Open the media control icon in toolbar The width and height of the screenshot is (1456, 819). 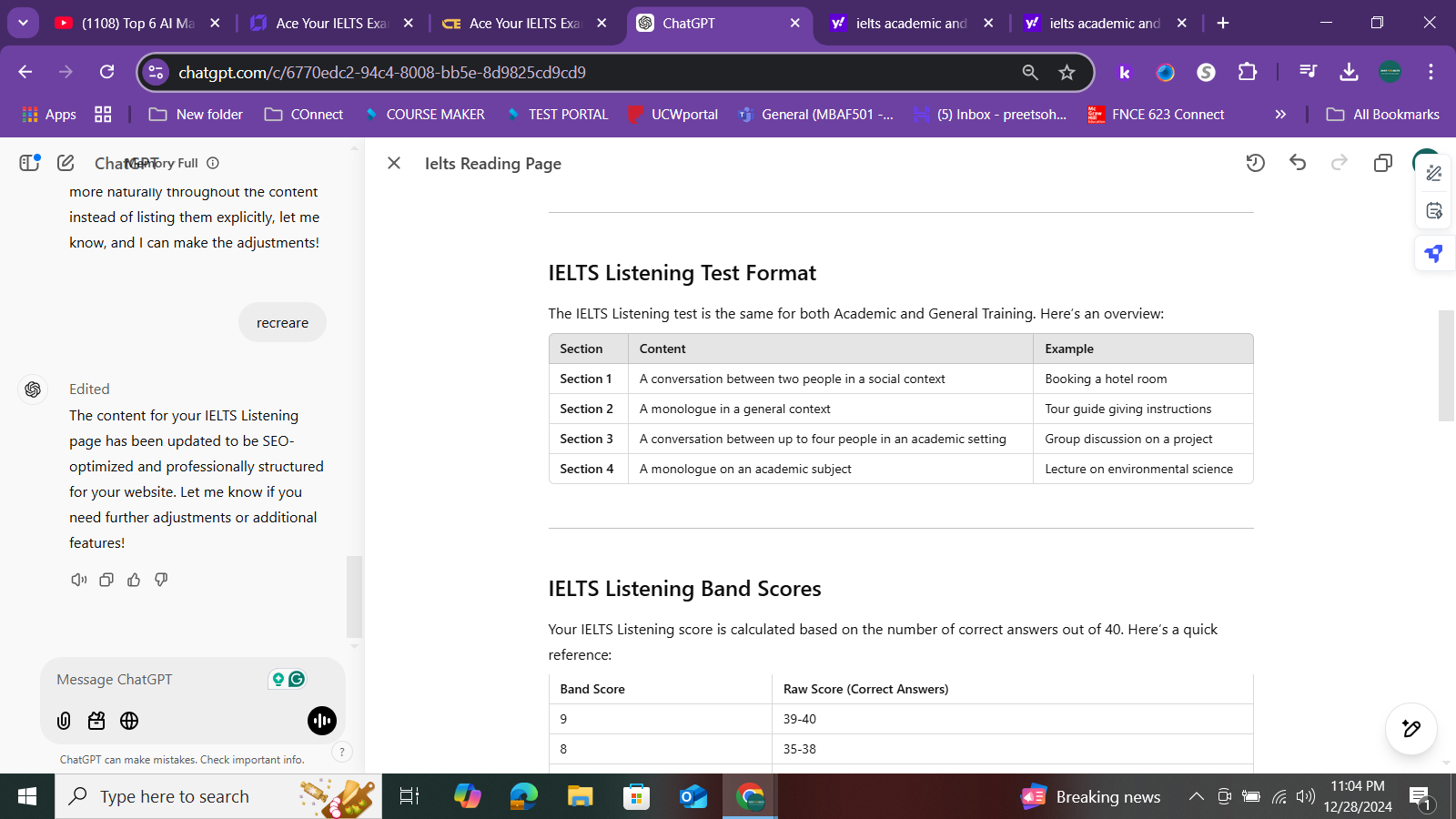pos(1309,72)
